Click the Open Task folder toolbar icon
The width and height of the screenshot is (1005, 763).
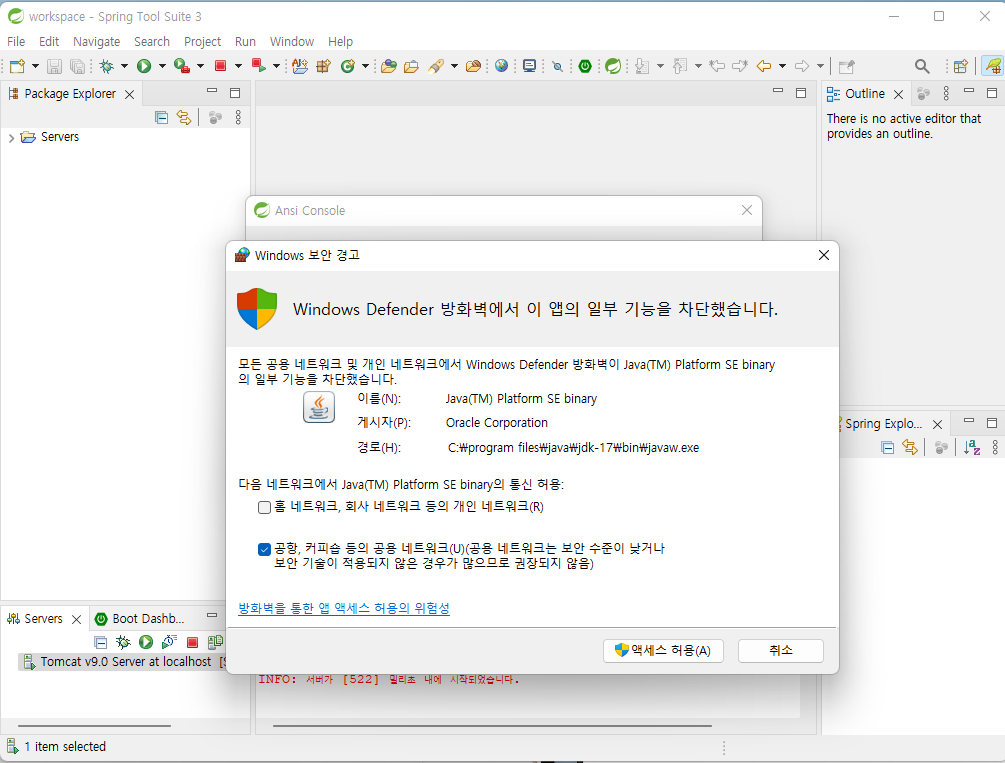pos(411,66)
